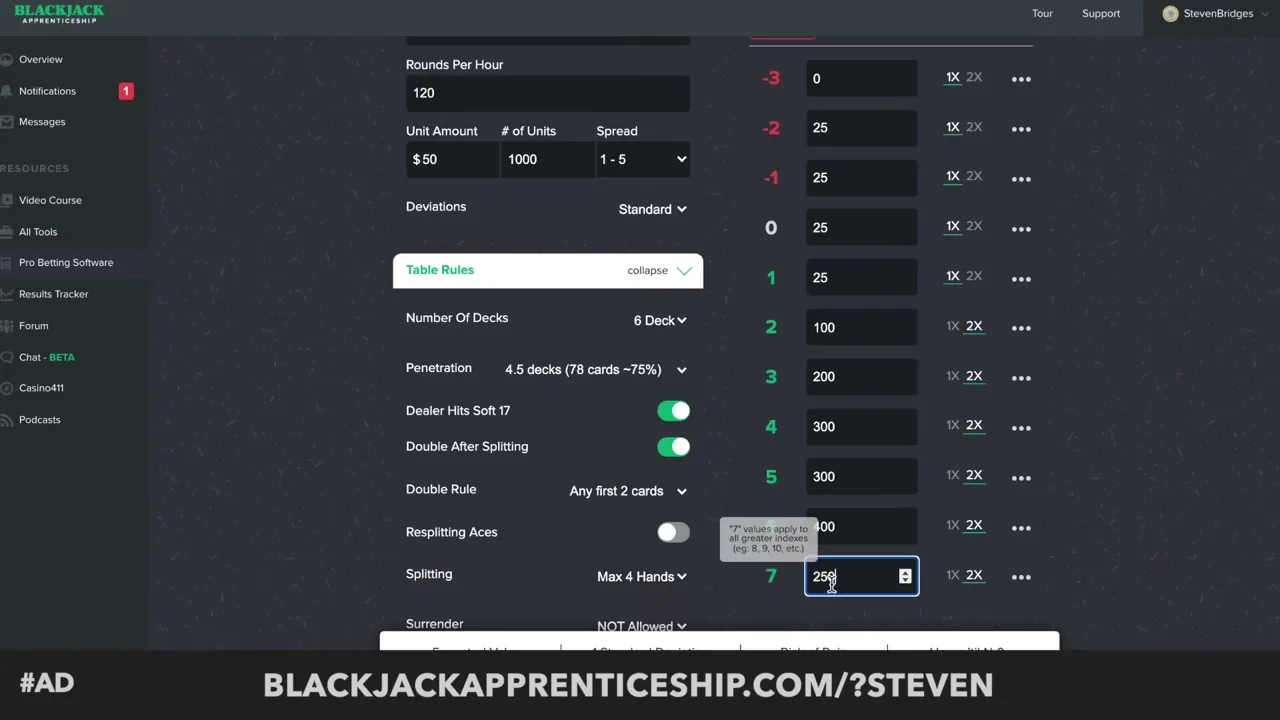Image resolution: width=1280 pixels, height=720 pixels.
Task: Click the Blackjack Apprenticeship logo
Action: tap(59, 14)
